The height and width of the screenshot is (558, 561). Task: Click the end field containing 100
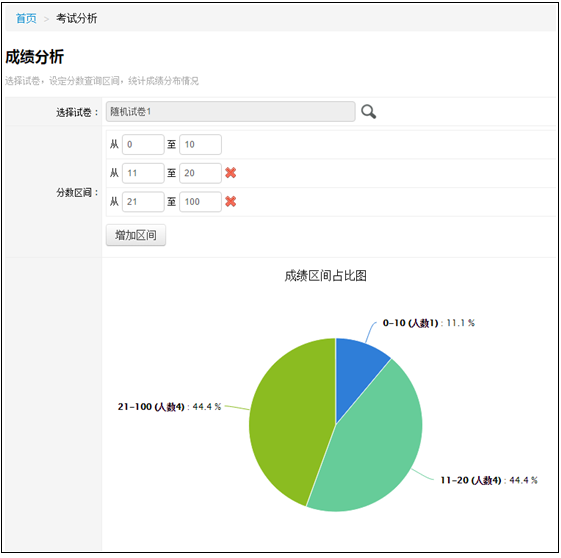tap(200, 202)
